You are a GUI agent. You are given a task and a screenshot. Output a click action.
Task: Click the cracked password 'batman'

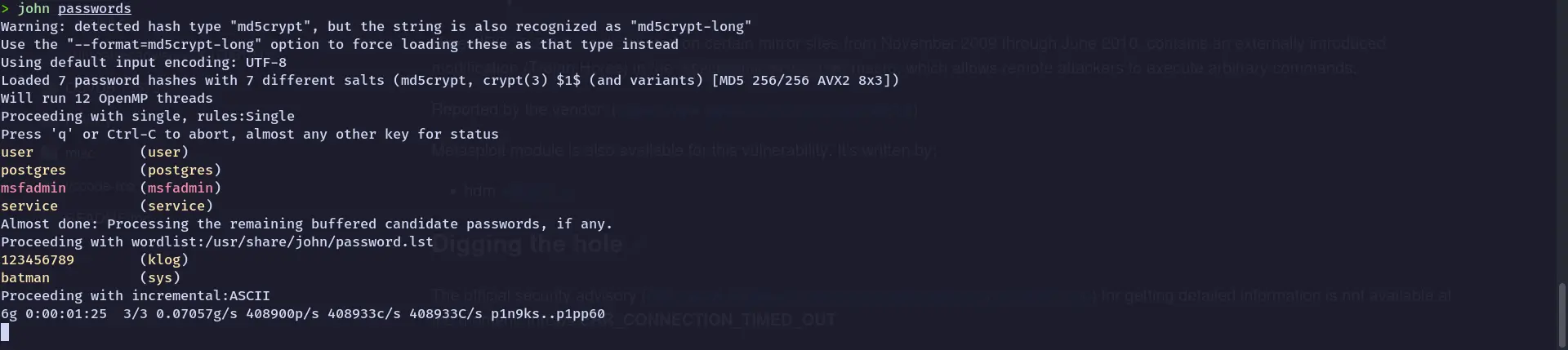pos(25,277)
